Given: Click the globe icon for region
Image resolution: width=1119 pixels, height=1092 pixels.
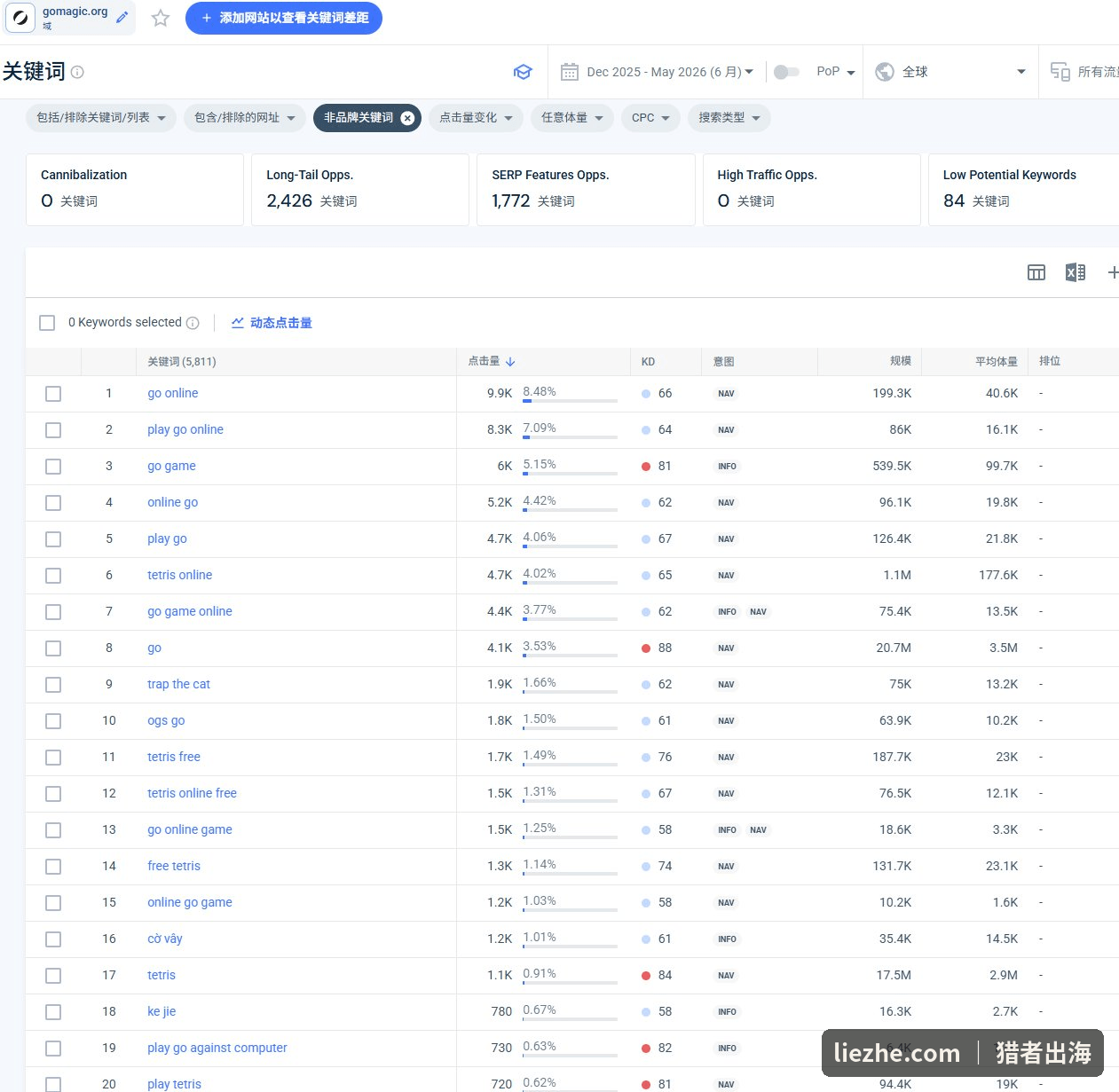Looking at the screenshot, I should pyautogui.click(x=885, y=72).
